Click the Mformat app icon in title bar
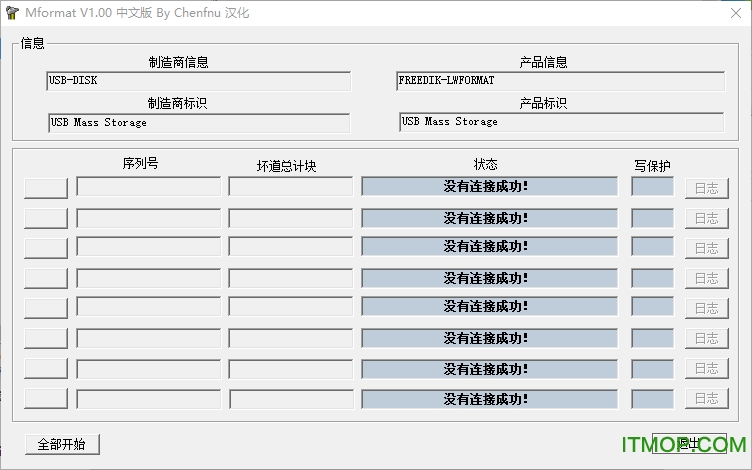 click(12, 13)
